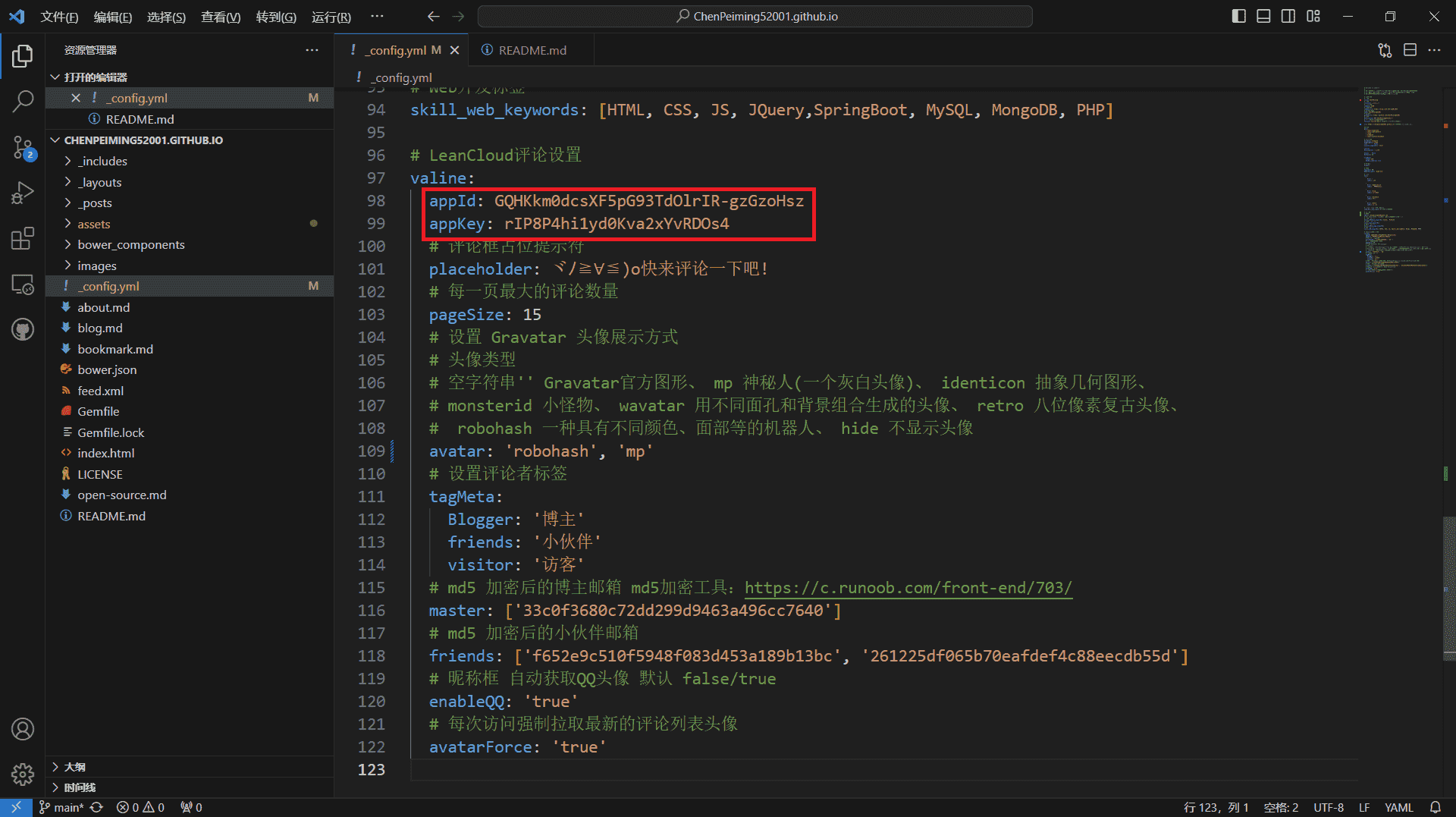Show errors and warnings problems count
This screenshot has width=1456, height=817.
click(140, 807)
